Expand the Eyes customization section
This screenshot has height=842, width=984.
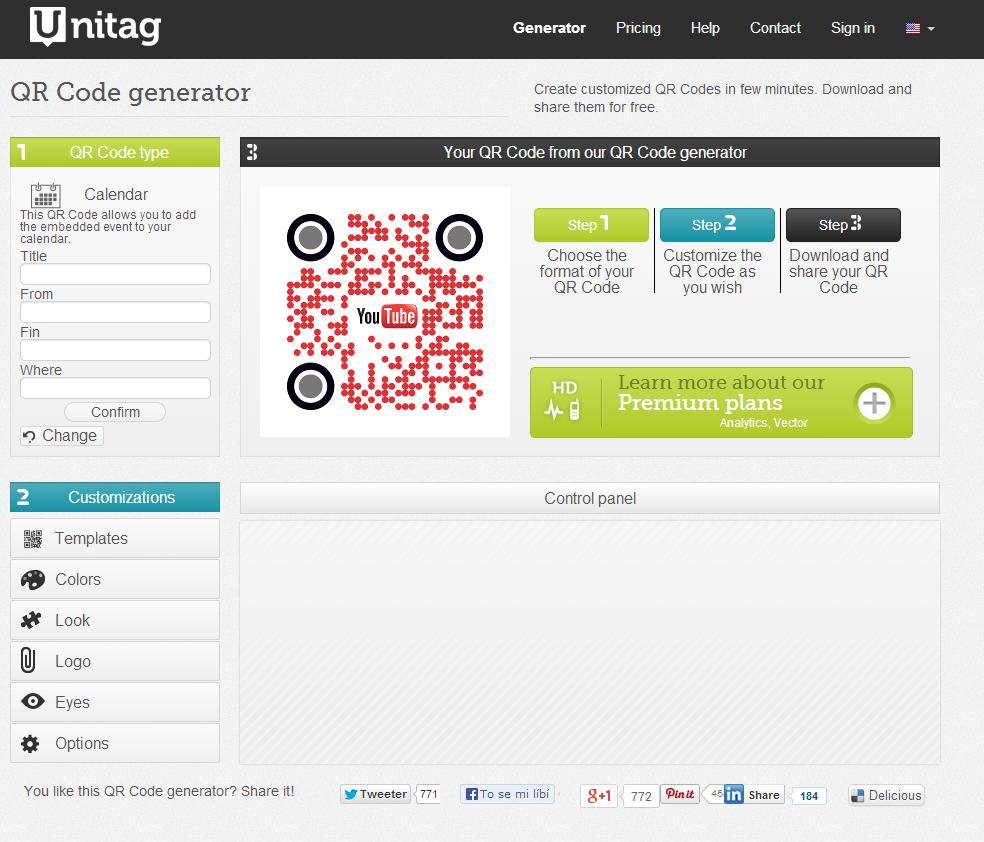pos(115,702)
